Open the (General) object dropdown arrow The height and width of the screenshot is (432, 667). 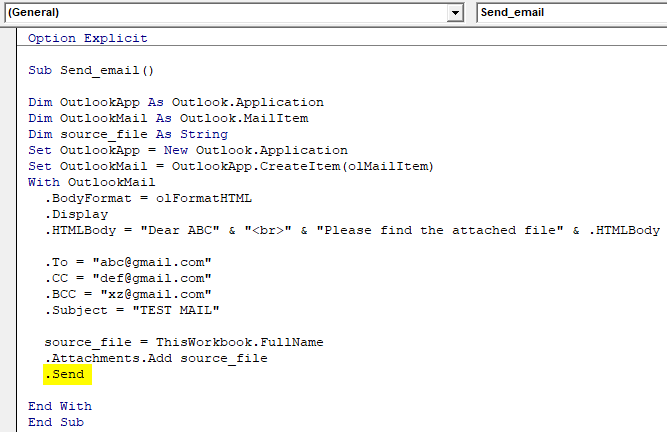pos(455,13)
